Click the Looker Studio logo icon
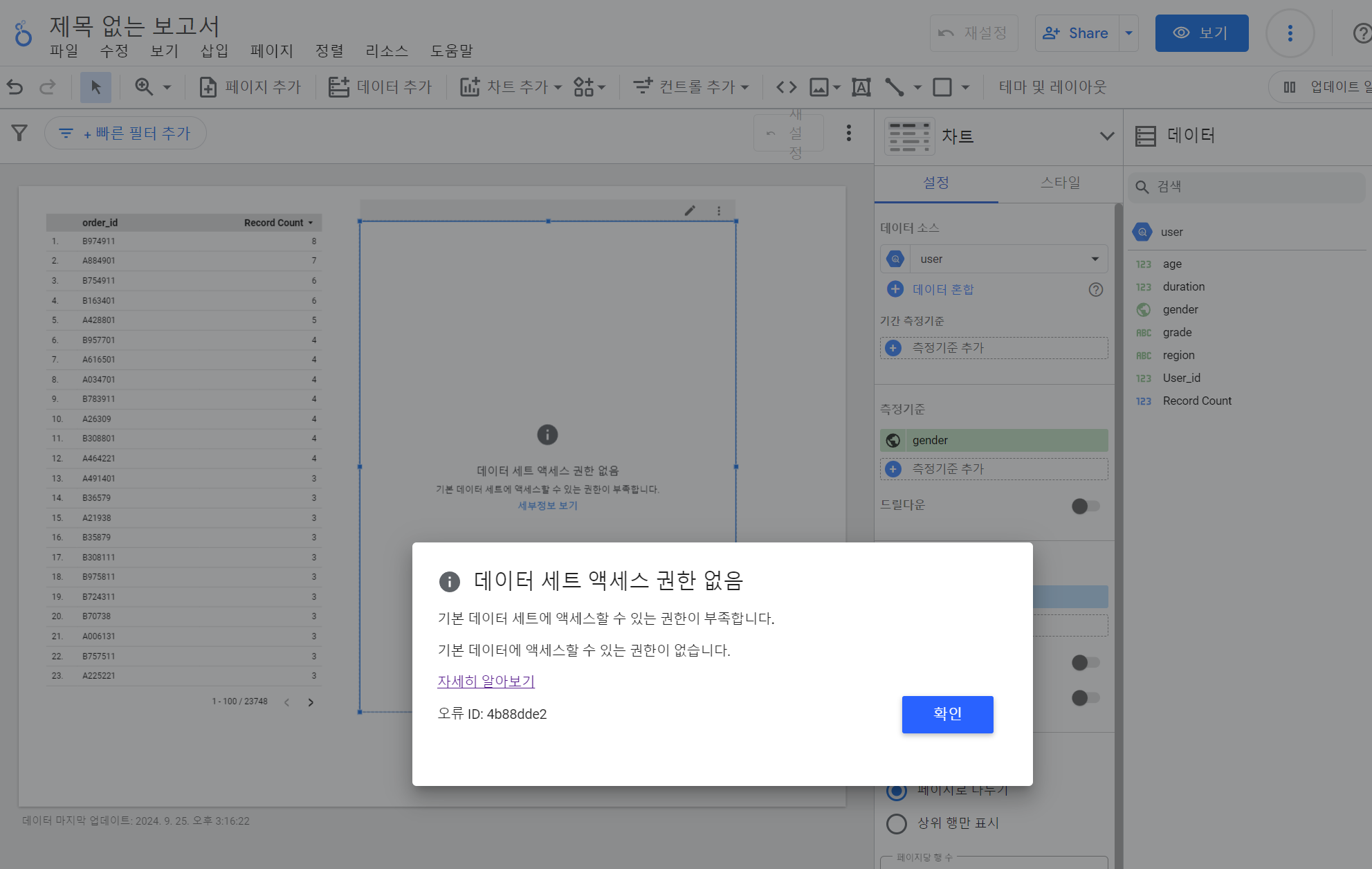This screenshot has width=1372, height=869. click(24, 33)
